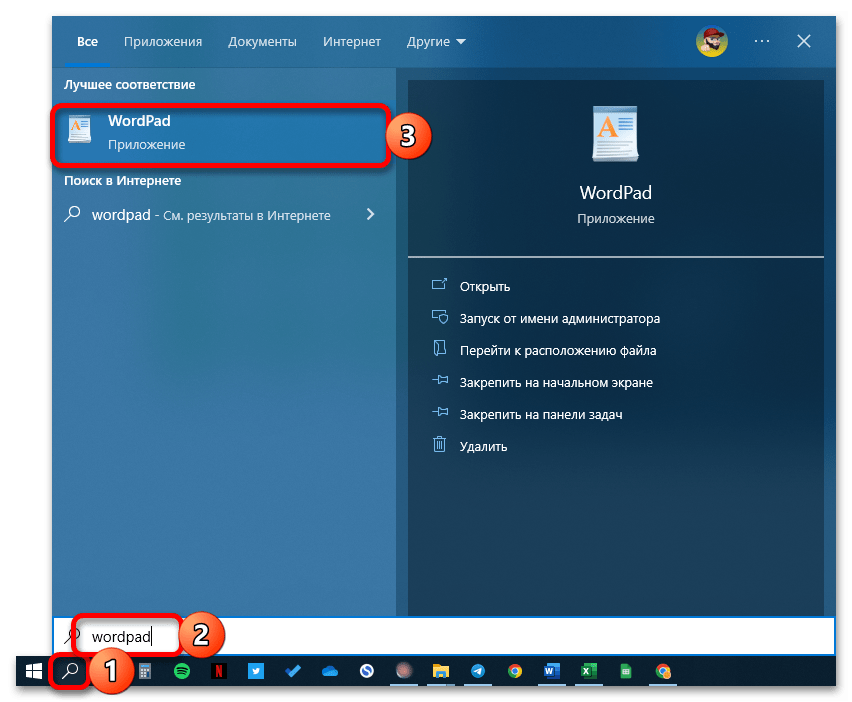Screen dimensions: 852x702
Task: Open OneDrive from the taskbar
Action: pos(330,672)
